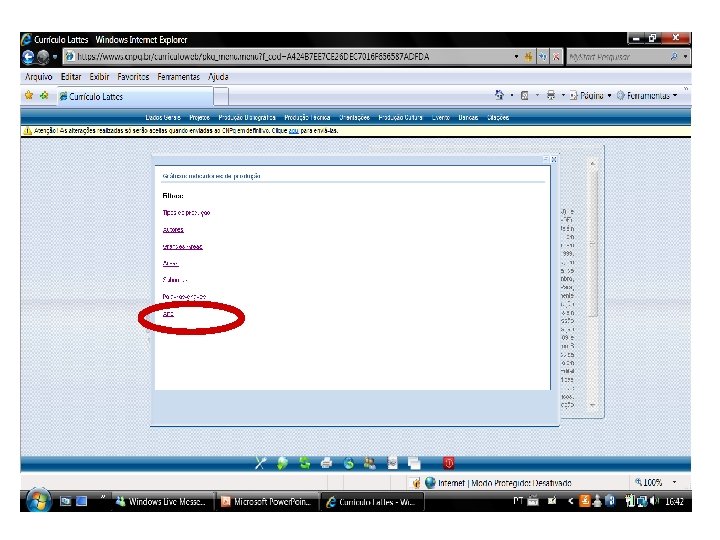The width and height of the screenshot is (720, 540).
Task: Open a new blank browser tab
Action: coord(221,97)
